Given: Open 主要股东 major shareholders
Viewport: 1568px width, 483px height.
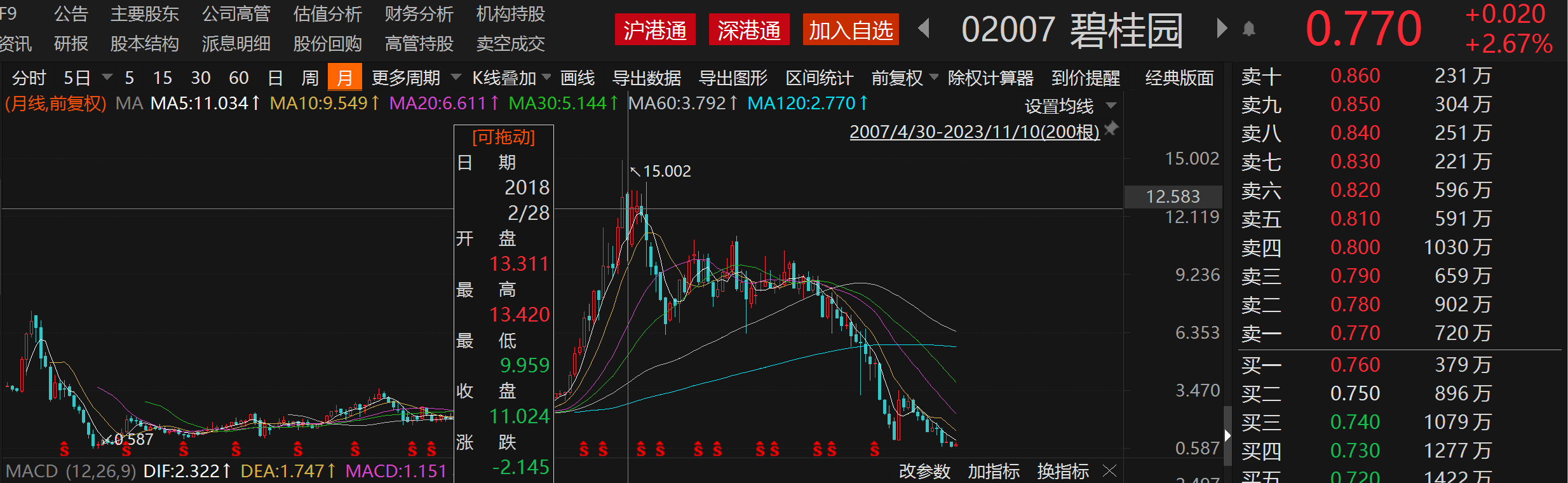Looking at the screenshot, I should (x=144, y=13).
